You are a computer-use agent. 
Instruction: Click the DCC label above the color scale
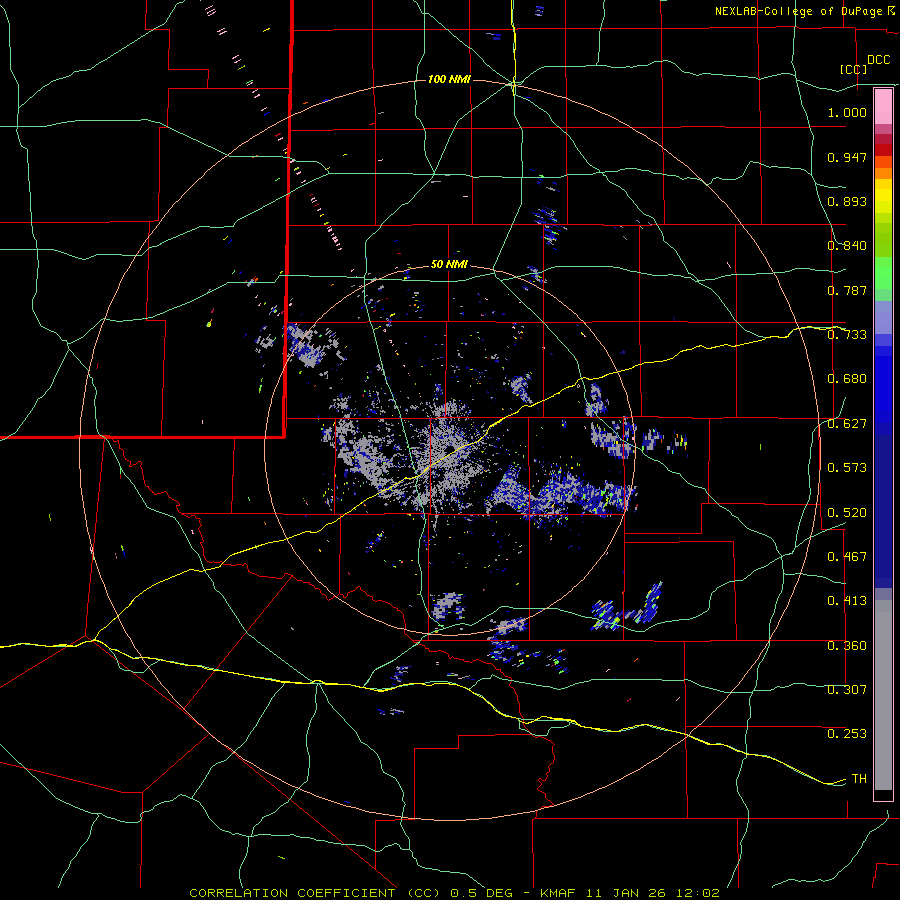[x=878, y=60]
